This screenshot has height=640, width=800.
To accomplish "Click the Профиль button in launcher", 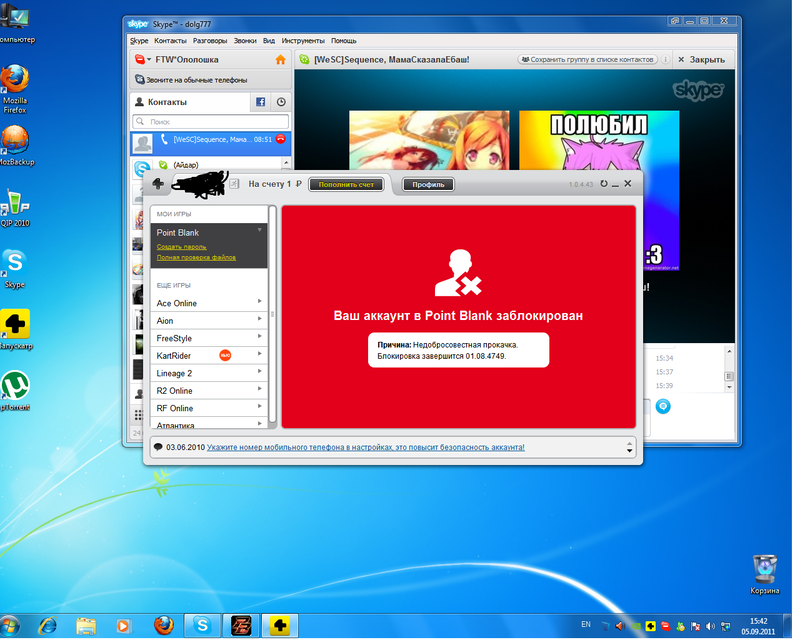I will tap(428, 185).
